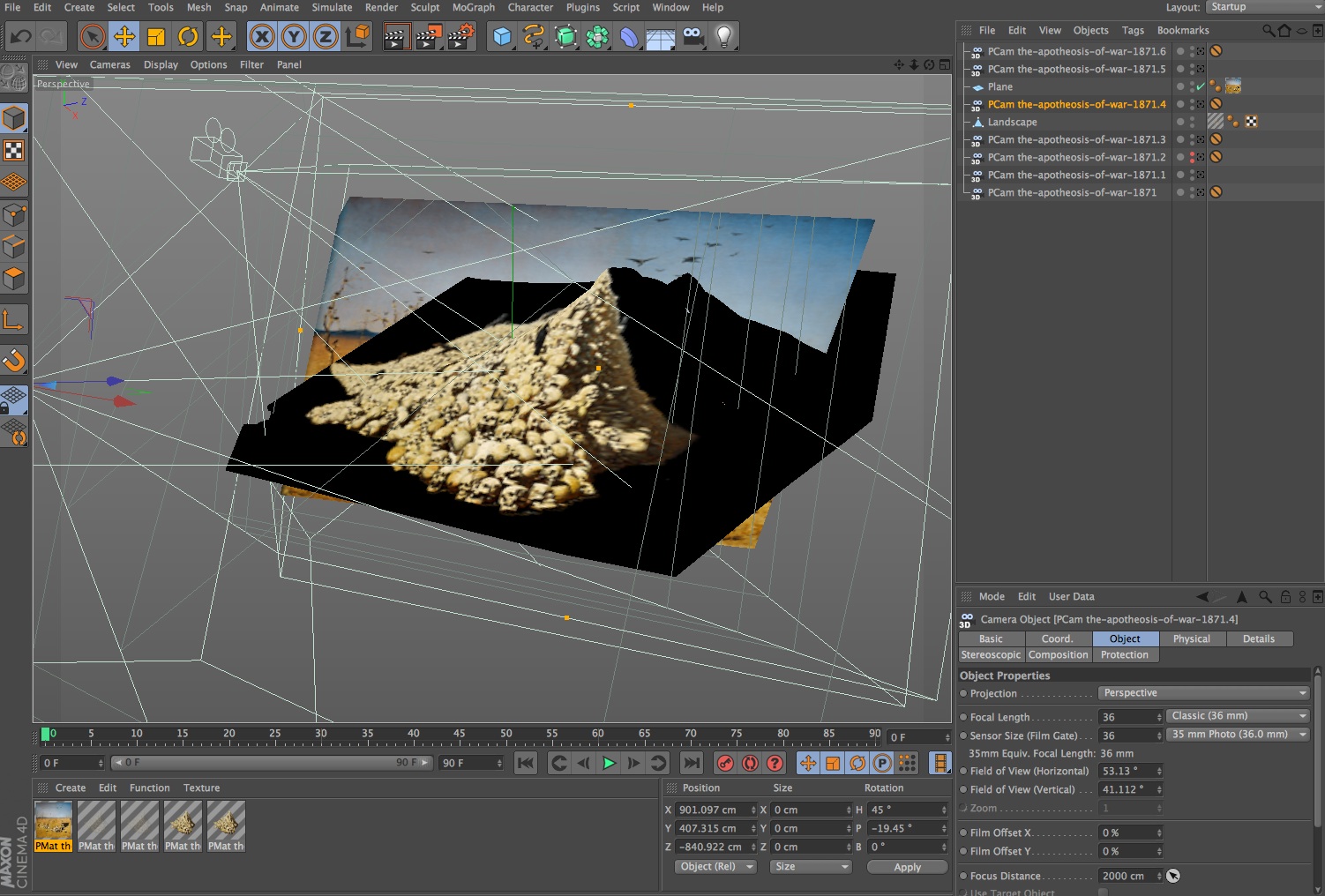Toggle X-axis lock icon

coord(262,37)
